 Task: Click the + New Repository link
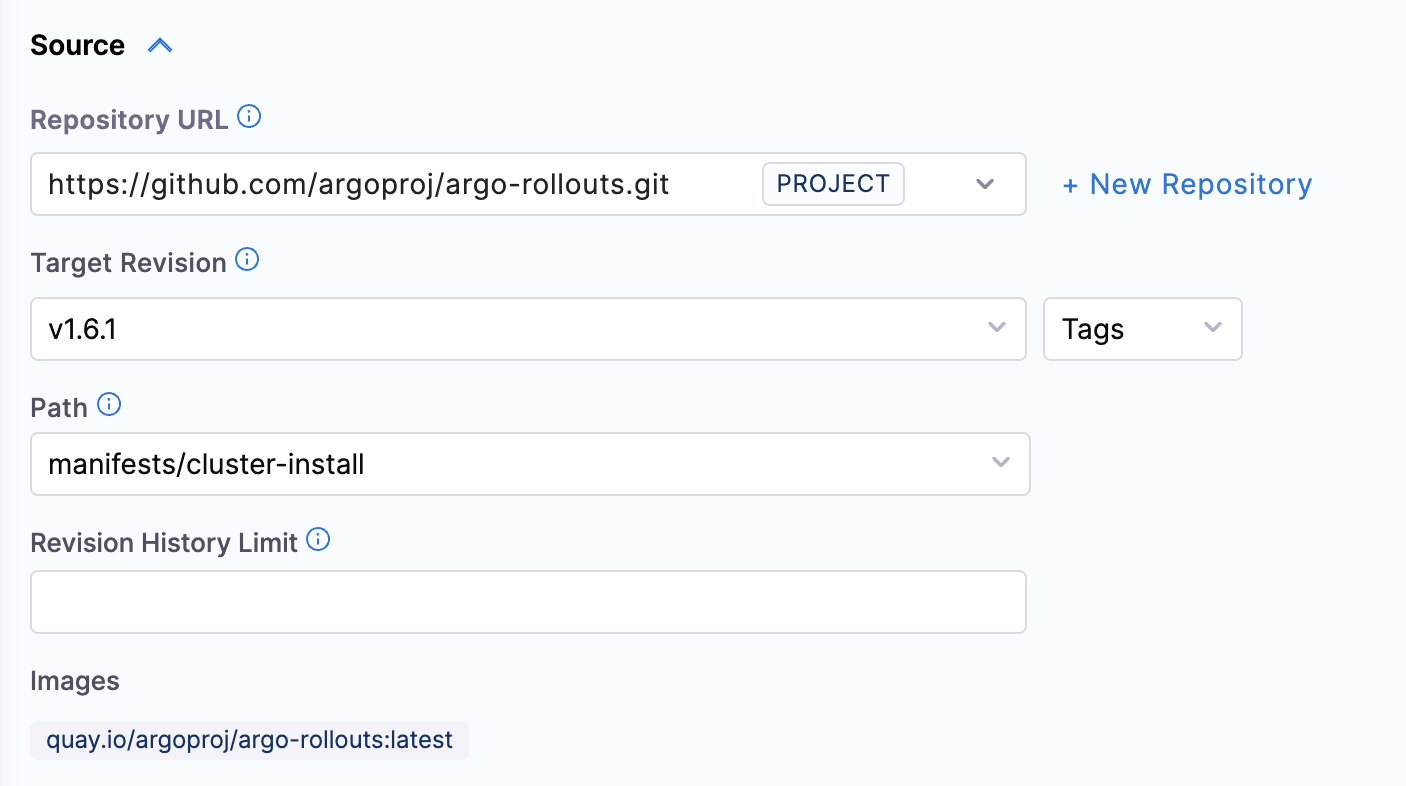1187,184
